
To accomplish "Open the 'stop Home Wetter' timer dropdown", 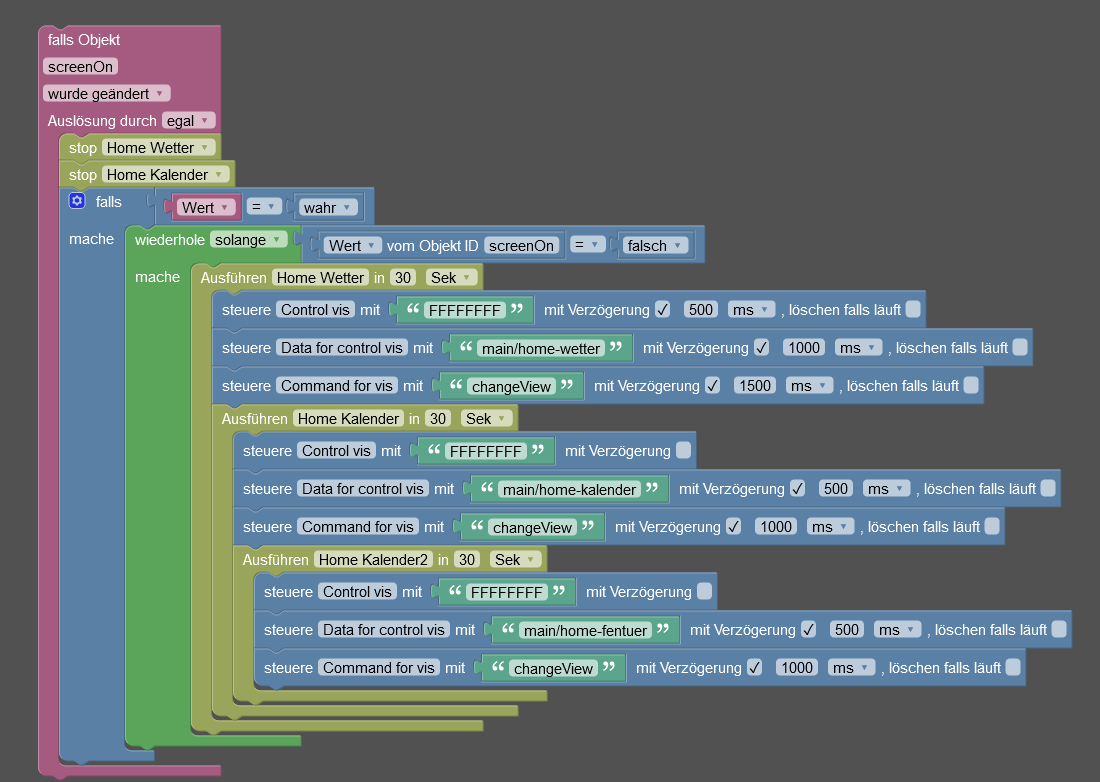I will coord(158,148).
